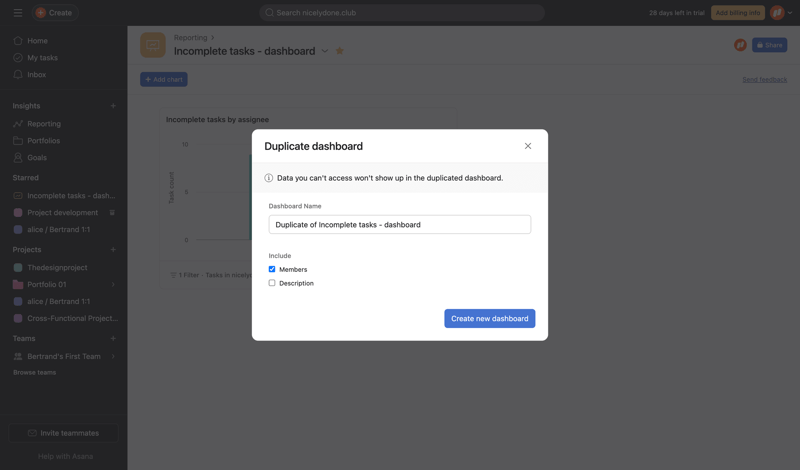Open the Create button menu
The image size is (800, 470).
pos(55,13)
